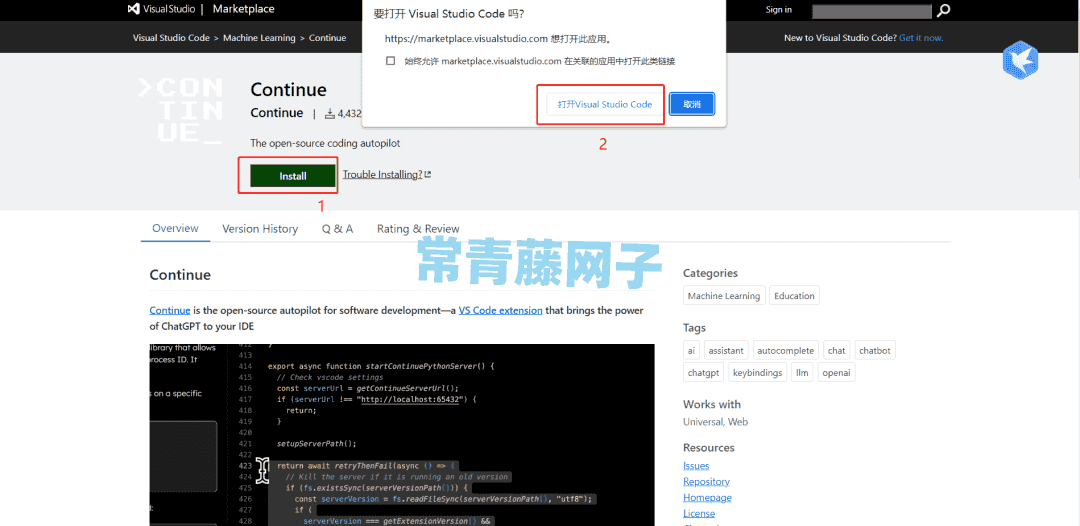Click the 打开Visual Studio Code button
The image size is (1080, 526).
604,105
